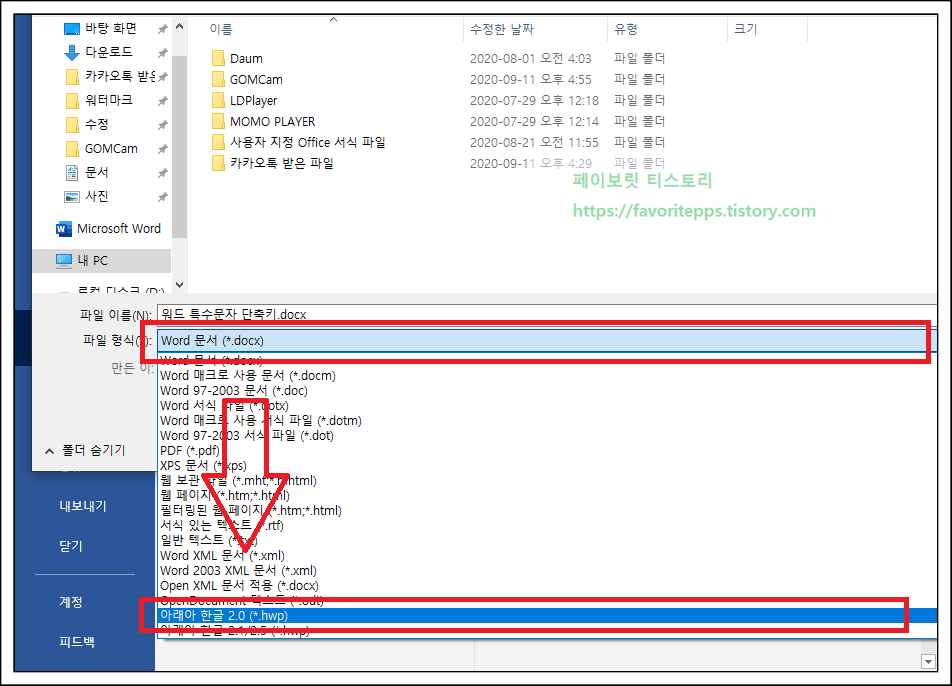Sort by 이름 column header

pos(221,29)
